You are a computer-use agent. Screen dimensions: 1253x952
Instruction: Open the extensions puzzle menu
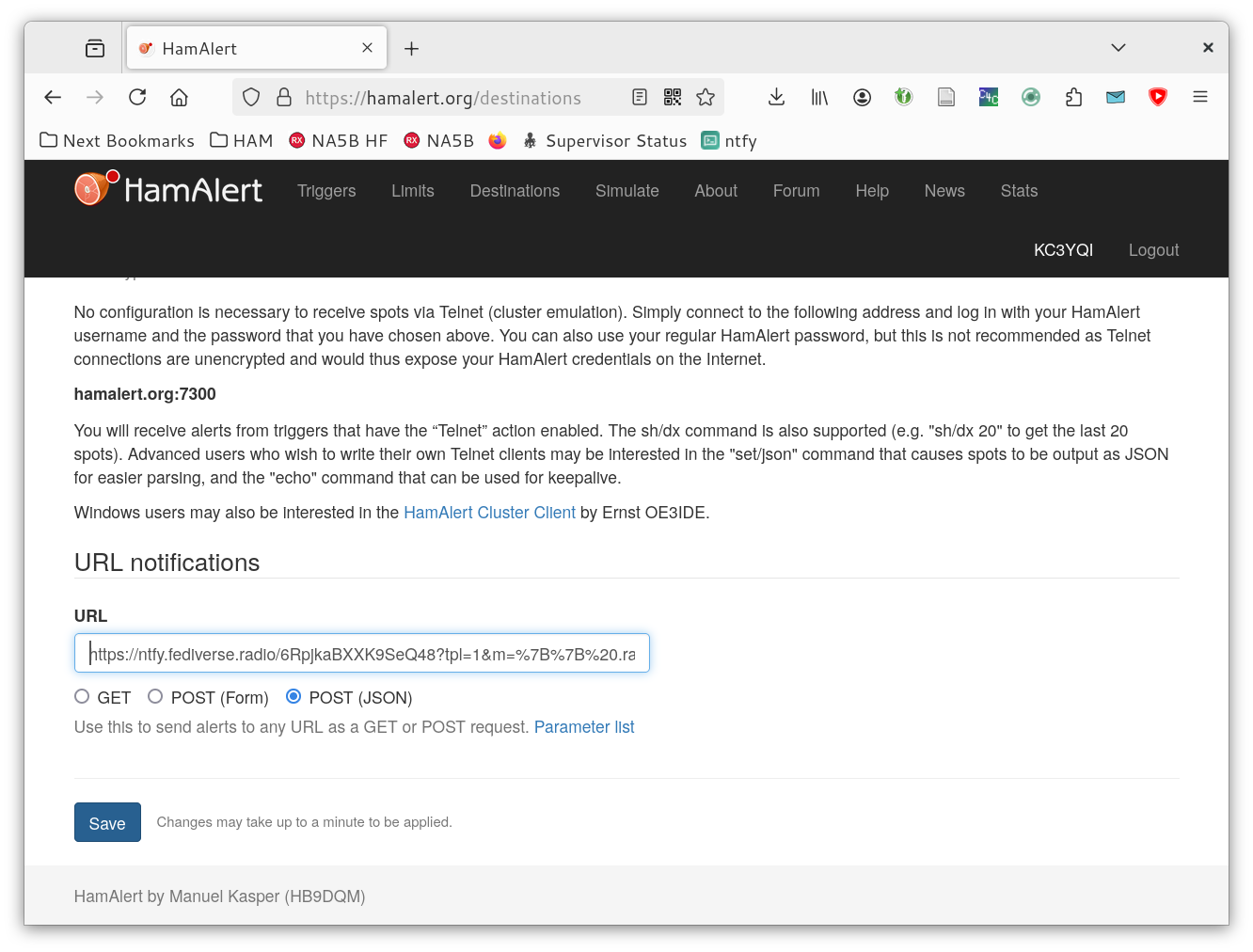point(1073,97)
